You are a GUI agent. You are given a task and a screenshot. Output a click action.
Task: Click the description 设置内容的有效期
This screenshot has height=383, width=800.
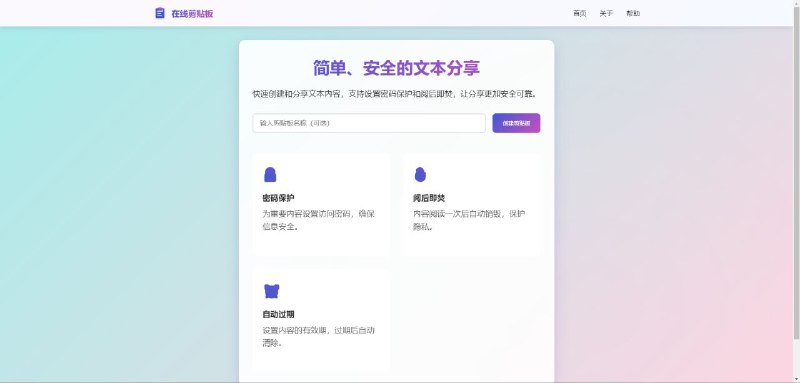coord(319,337)
